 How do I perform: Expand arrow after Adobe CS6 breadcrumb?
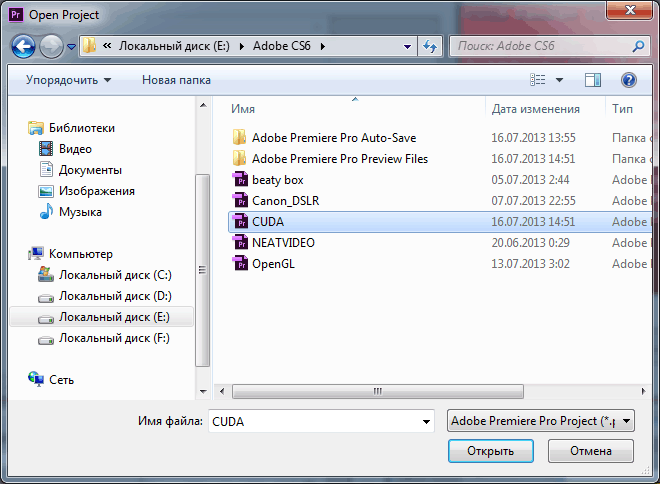pyautogui.click(x=322, y=46)
